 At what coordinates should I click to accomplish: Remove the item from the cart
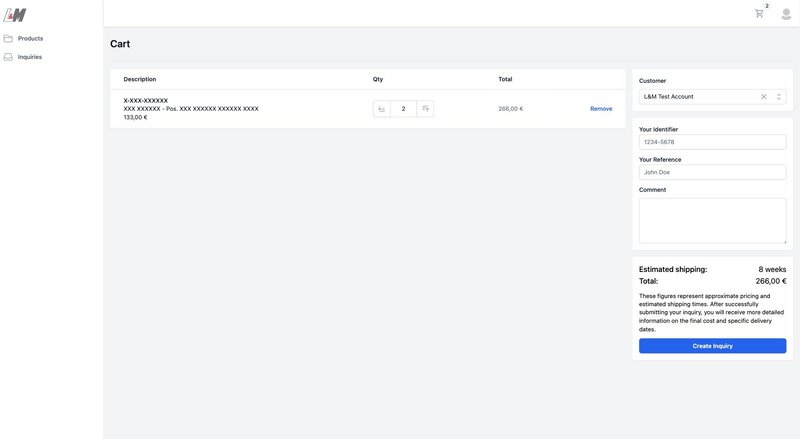[601, 109]
